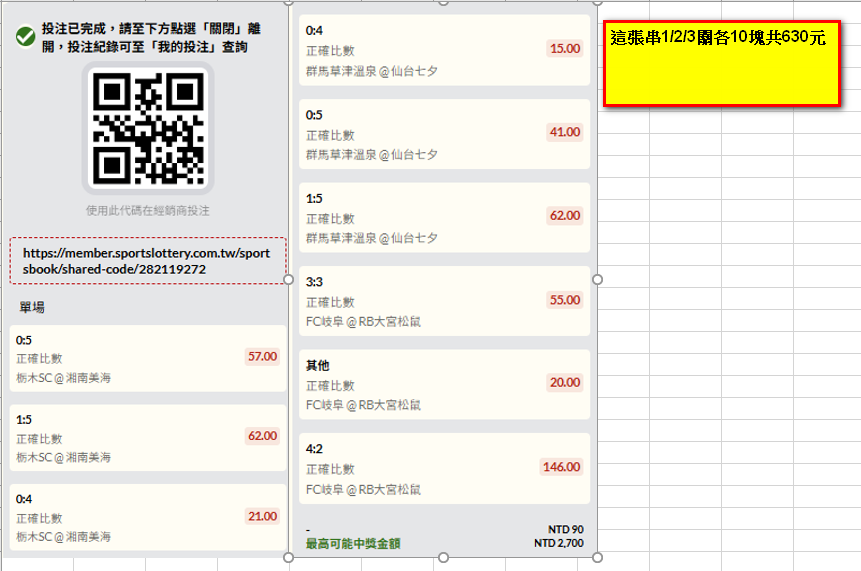
Task: Open the sportslottery shared-code link
Action: [x=148, y=261]
